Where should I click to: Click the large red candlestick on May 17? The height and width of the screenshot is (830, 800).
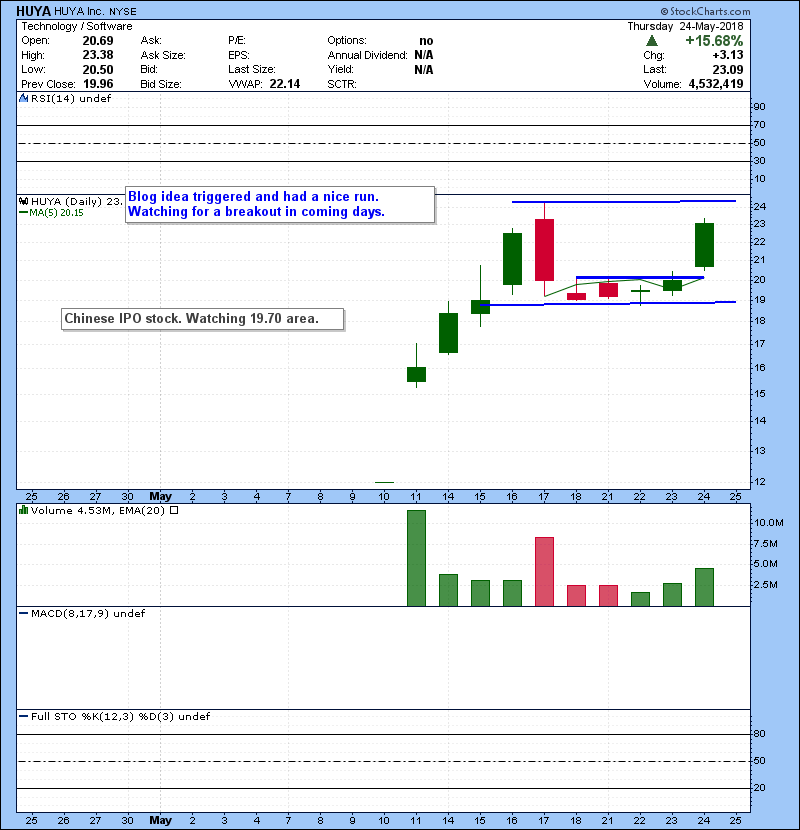click(544, 250)
